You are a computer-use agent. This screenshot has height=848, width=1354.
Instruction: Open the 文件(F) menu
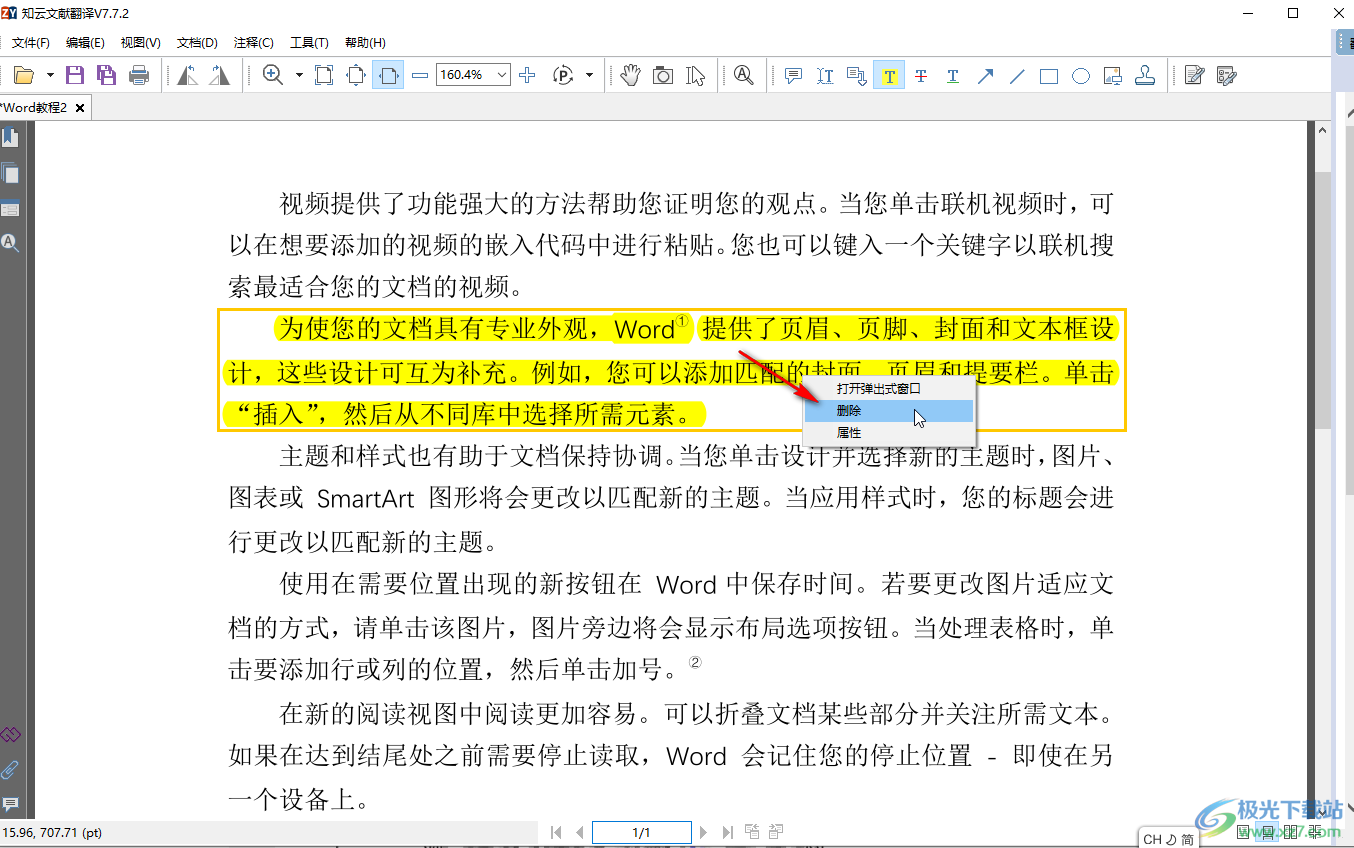tap(31, 42)
